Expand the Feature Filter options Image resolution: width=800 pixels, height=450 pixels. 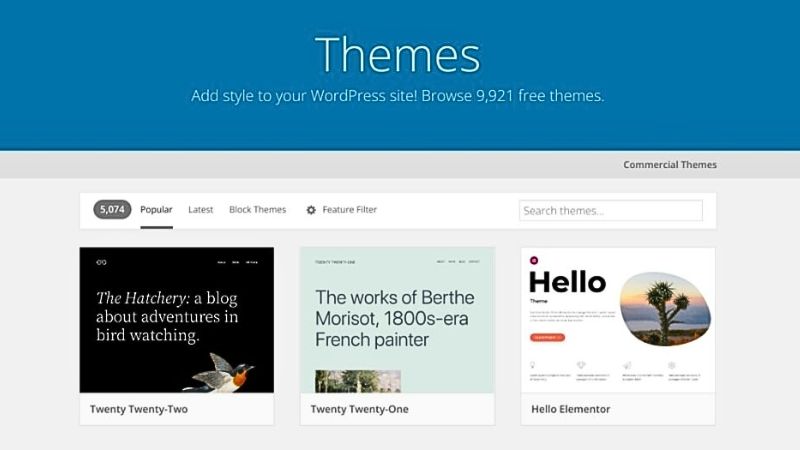tap(349, 210)
